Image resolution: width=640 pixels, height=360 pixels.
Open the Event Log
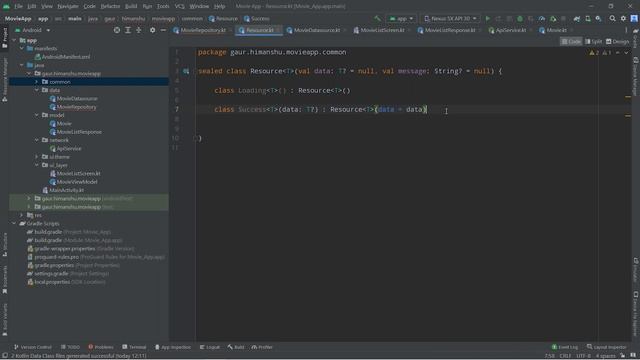(x=564, y=347)
